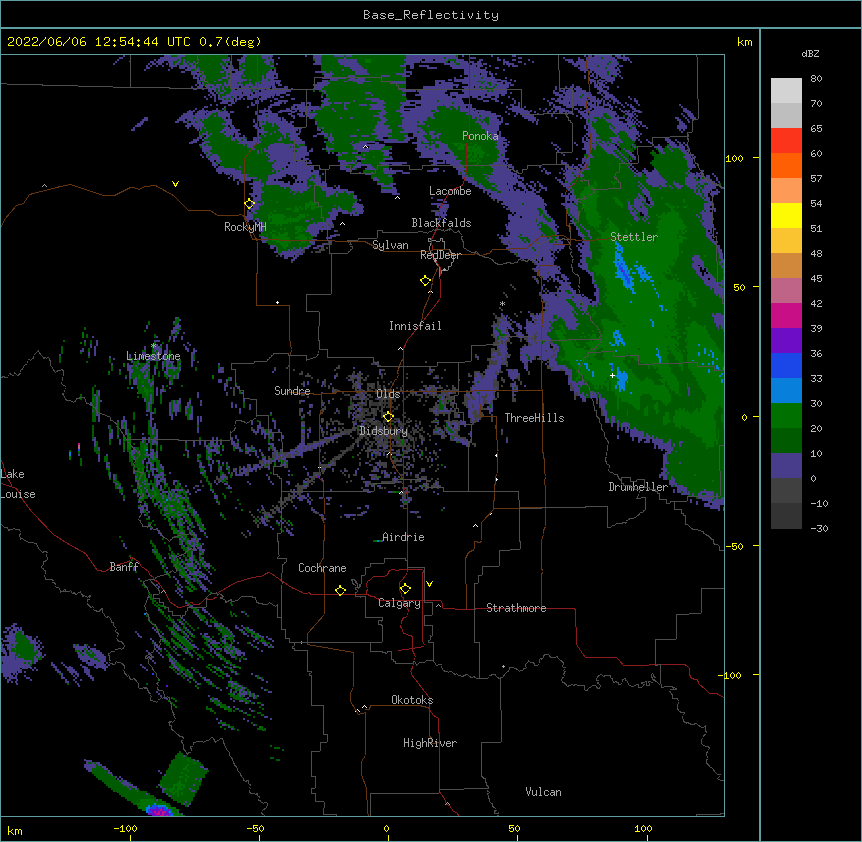Click the ThreeHills label
The width and height of the screenshot is (862, 842).
click(x=534, y=418)
